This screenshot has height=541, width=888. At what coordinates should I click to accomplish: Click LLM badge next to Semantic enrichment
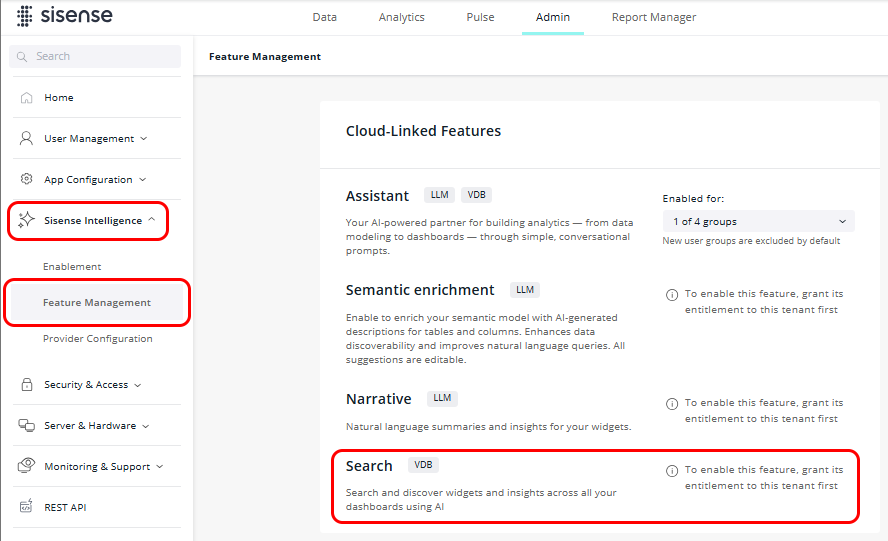click(x=525, y=290)
